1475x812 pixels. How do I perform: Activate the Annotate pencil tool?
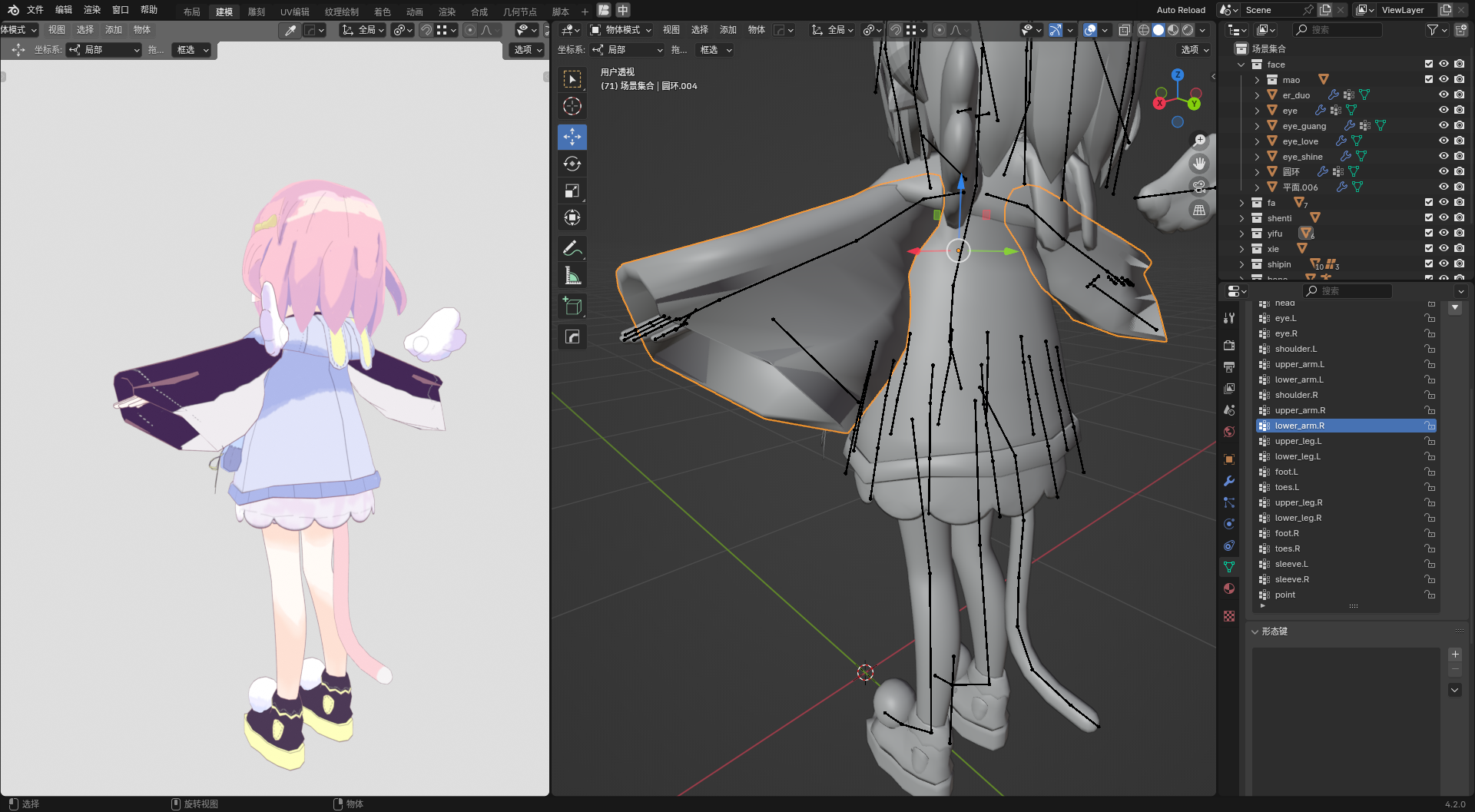572,248
